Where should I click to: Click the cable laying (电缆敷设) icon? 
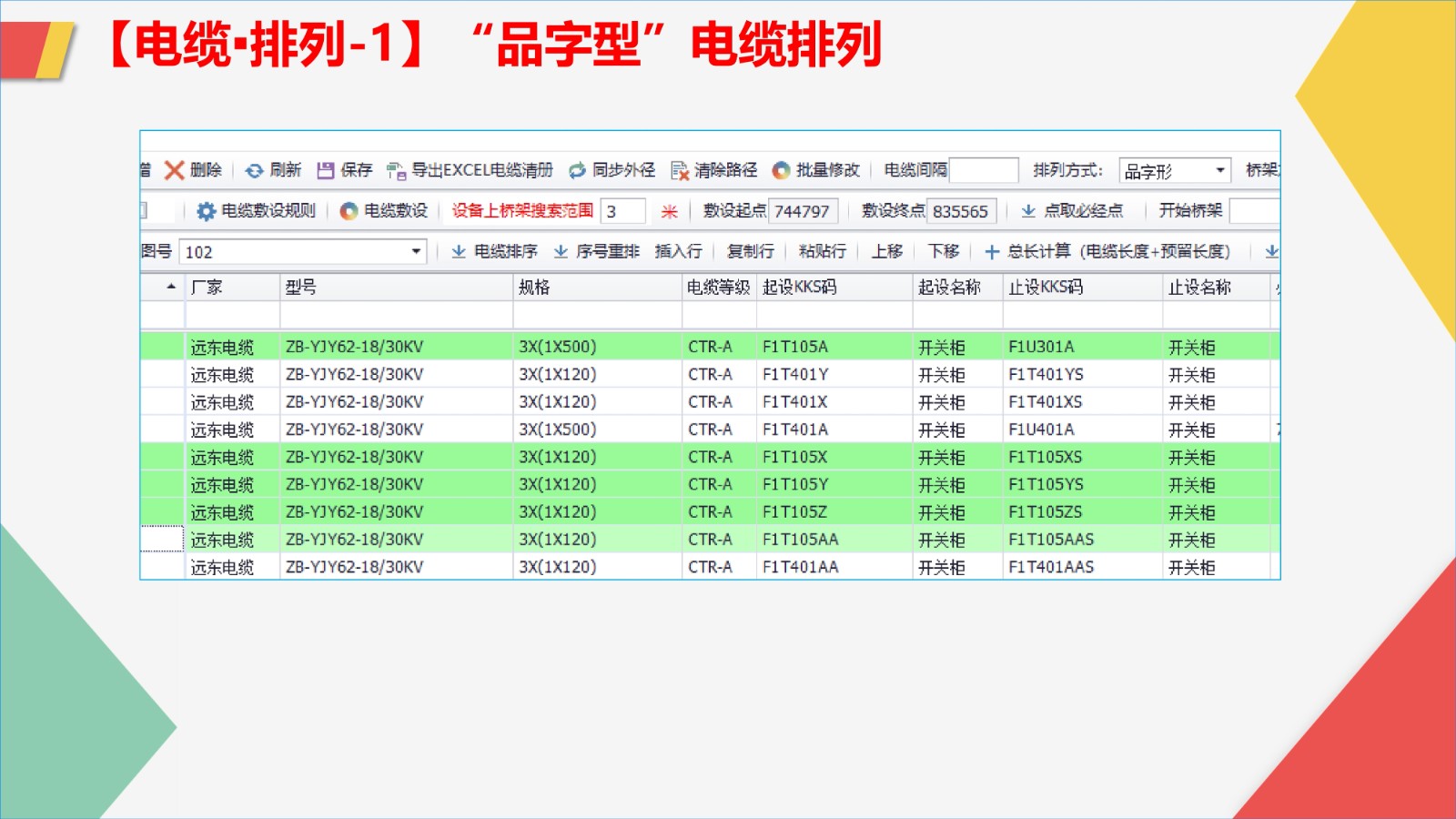(349, 211)
